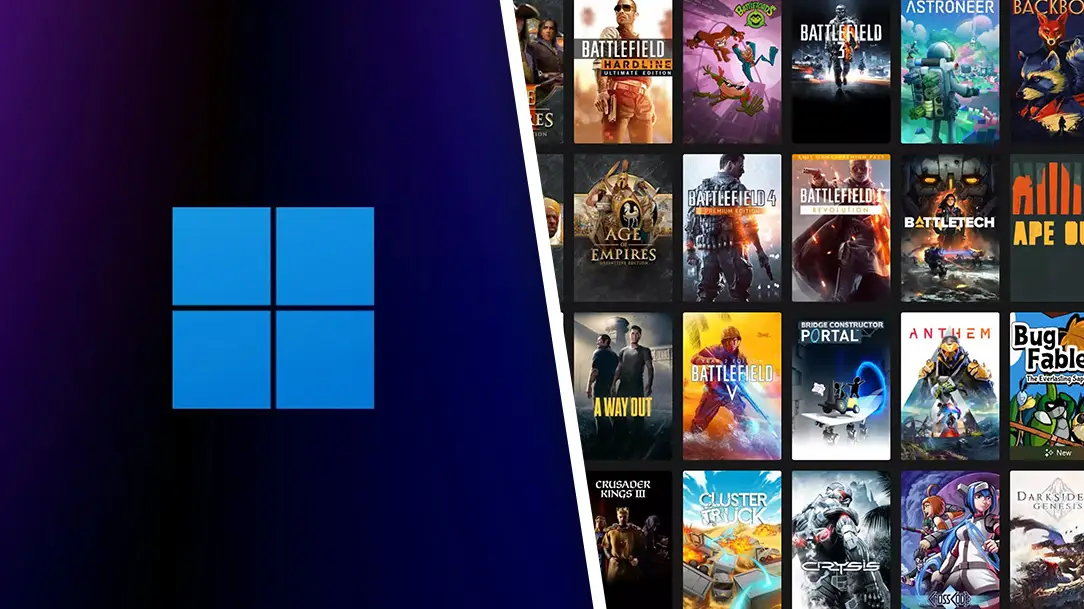Select the Battlefield 4 Premium Edition tile
1084x609 pixels.
pos(732,228)
